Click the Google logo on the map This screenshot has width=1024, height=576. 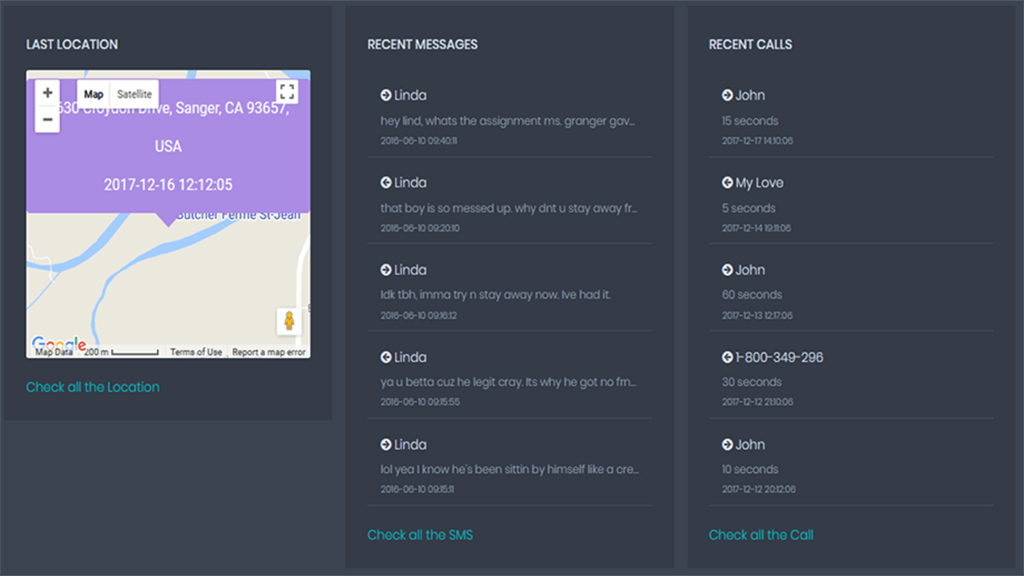pyautogui.click(x=60, y=340)
